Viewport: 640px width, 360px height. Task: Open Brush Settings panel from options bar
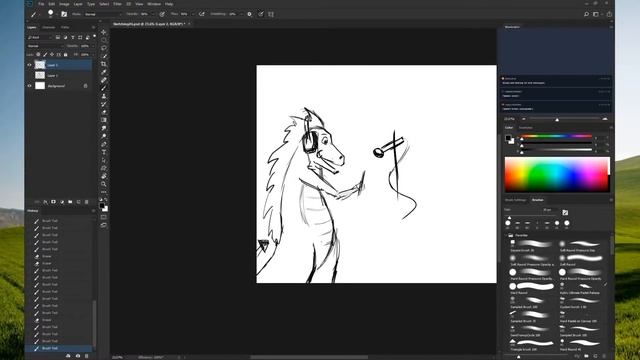[x=64, y=14]
